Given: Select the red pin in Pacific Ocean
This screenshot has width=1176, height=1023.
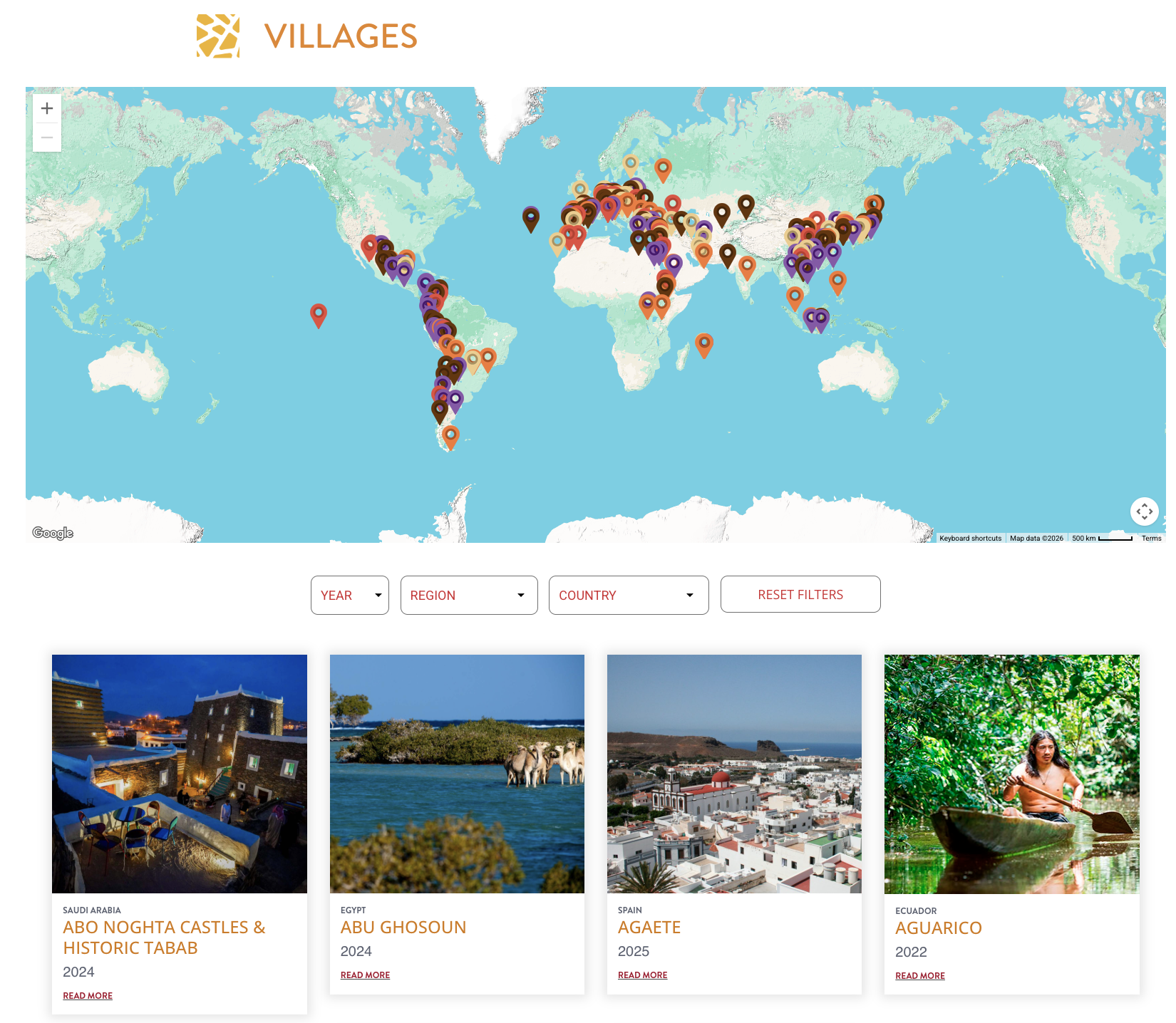Looking at the screenshot, I should [x=319, y=316].
